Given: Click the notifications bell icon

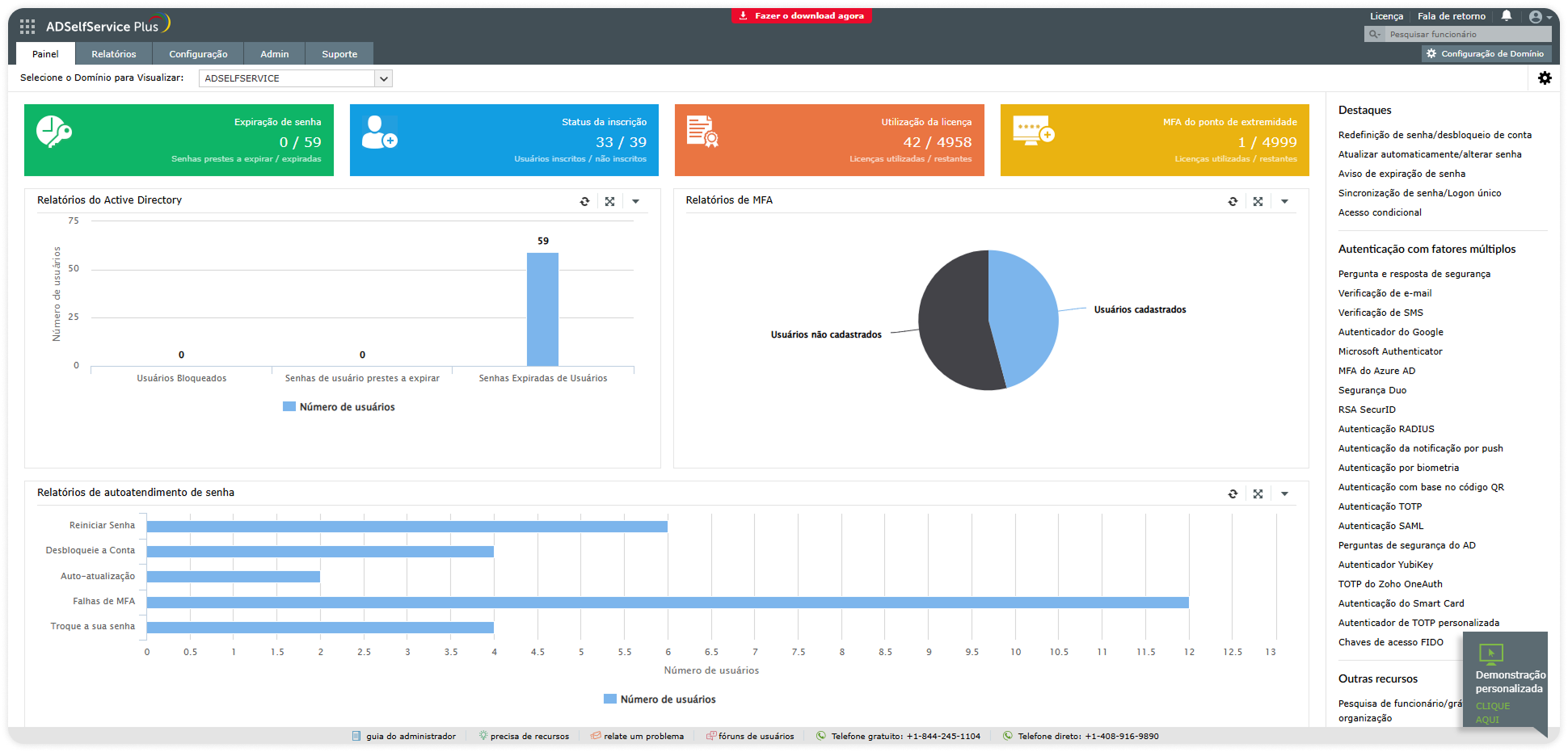Looking at the screenshot, I should click(1507, 16).
